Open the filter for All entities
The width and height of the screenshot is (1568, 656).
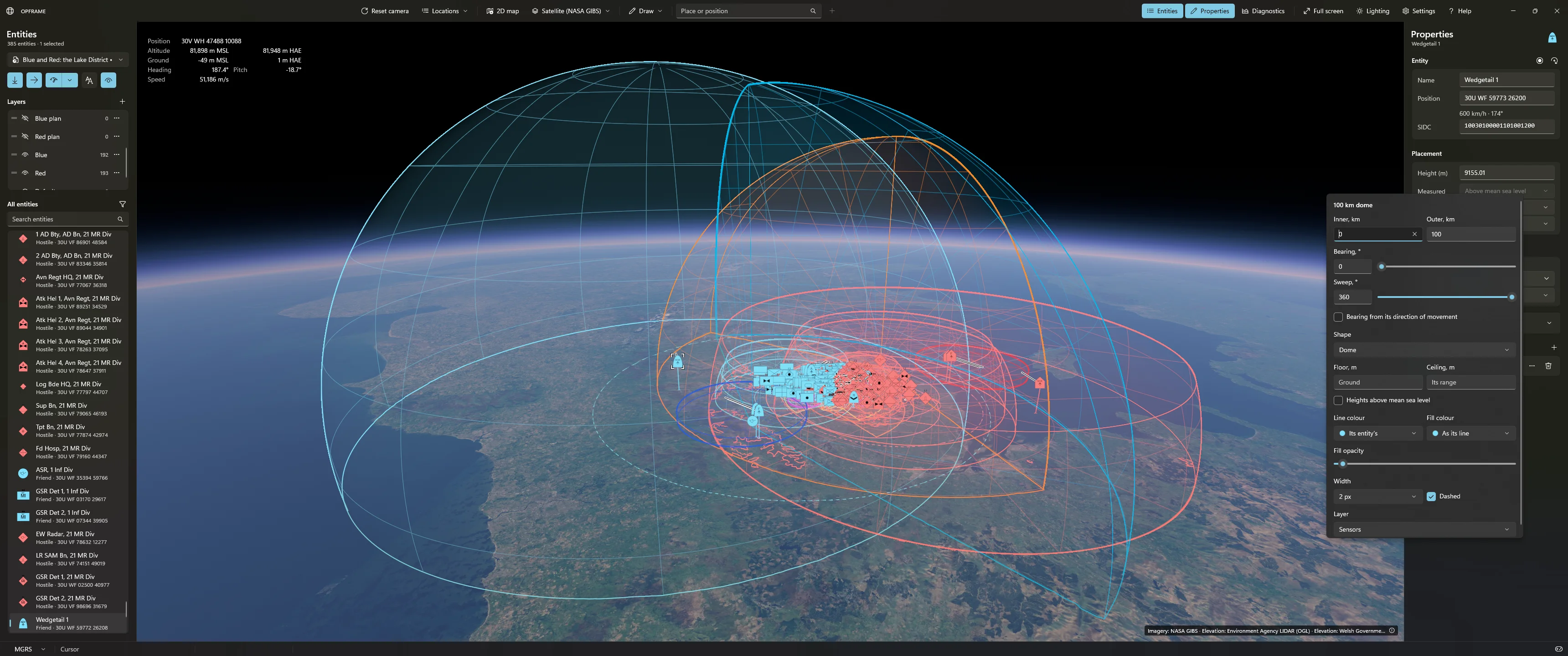122,205
